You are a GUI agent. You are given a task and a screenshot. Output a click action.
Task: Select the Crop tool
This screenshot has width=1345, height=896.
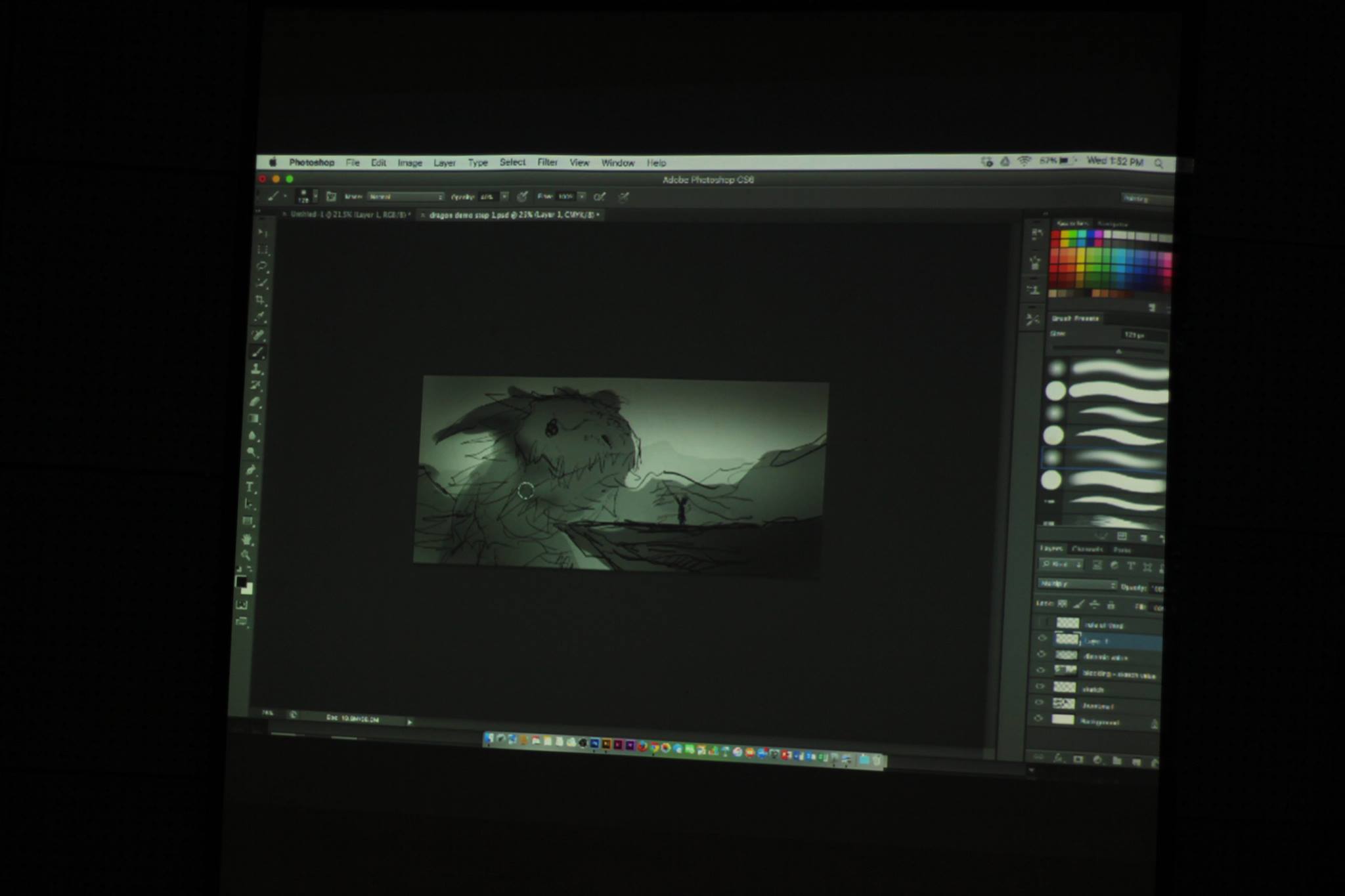[x=261, y=300]
